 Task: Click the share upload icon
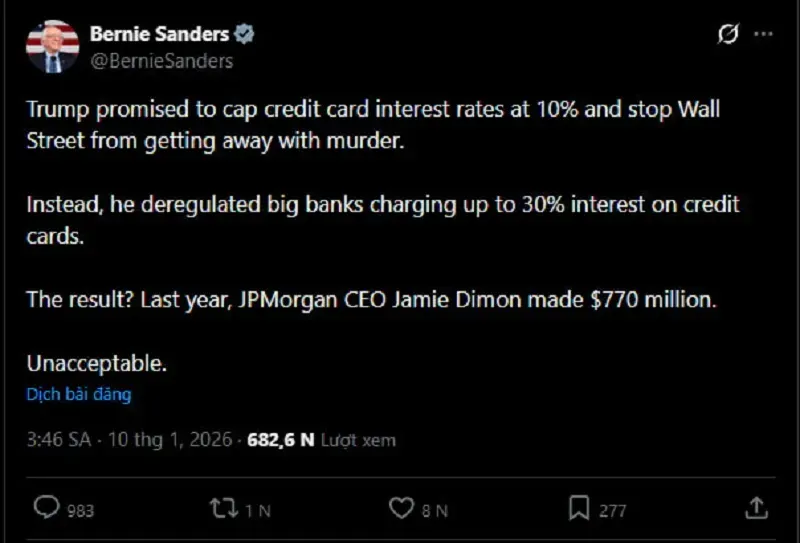(x=756, y=508)
